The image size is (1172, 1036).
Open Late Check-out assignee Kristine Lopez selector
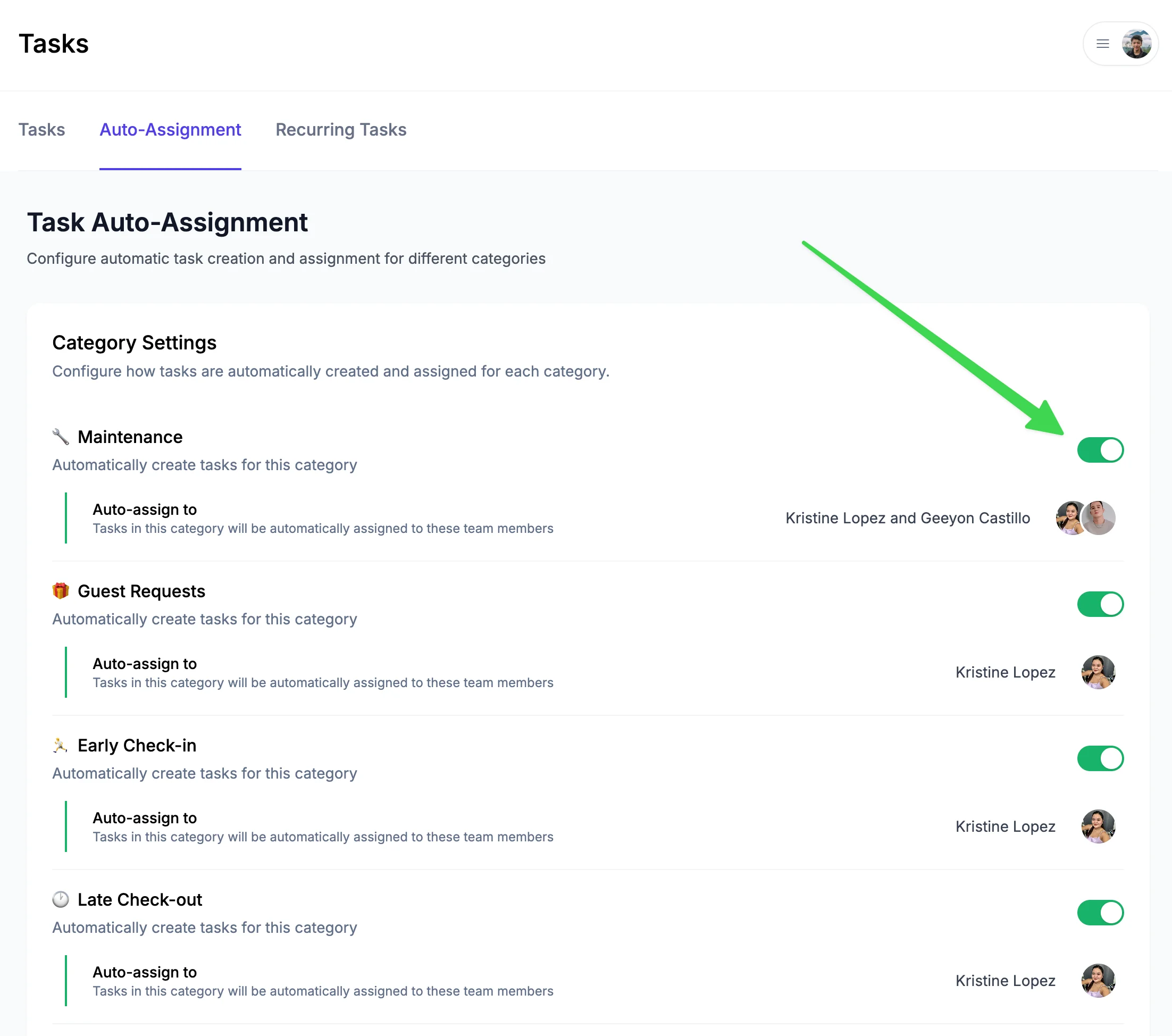1004,980
